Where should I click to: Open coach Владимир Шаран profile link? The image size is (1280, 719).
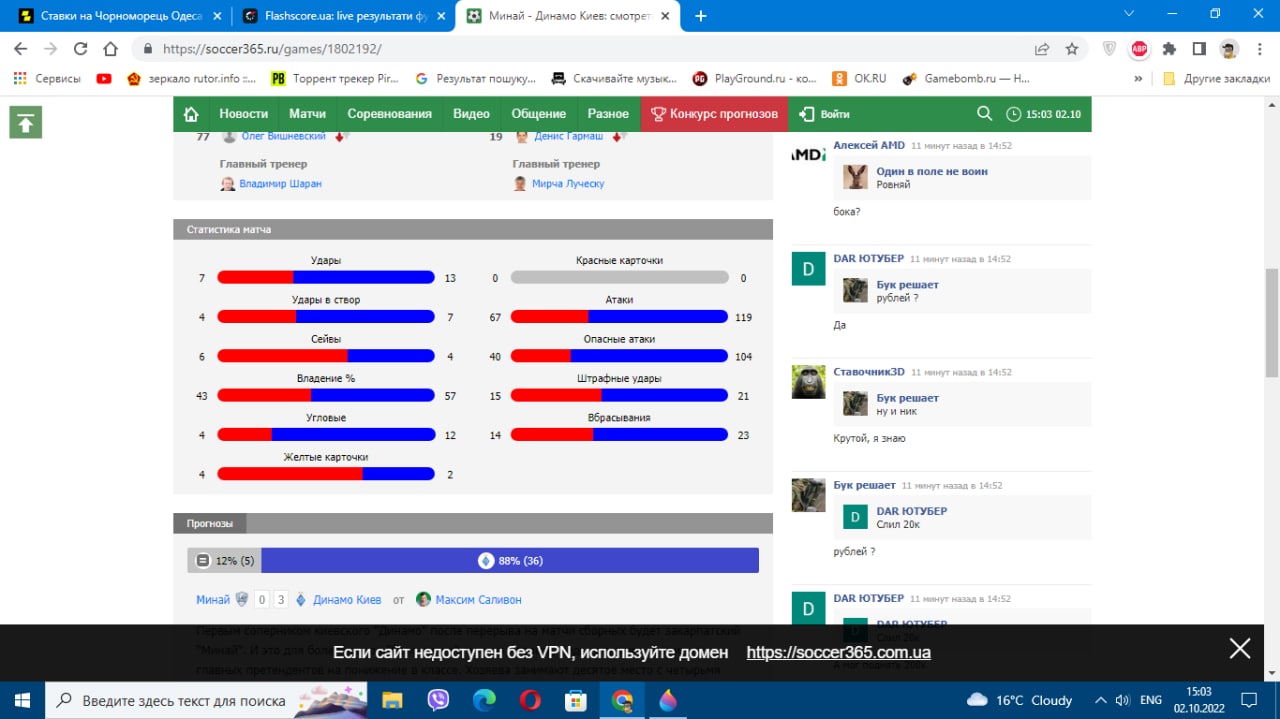pos(280,184)
